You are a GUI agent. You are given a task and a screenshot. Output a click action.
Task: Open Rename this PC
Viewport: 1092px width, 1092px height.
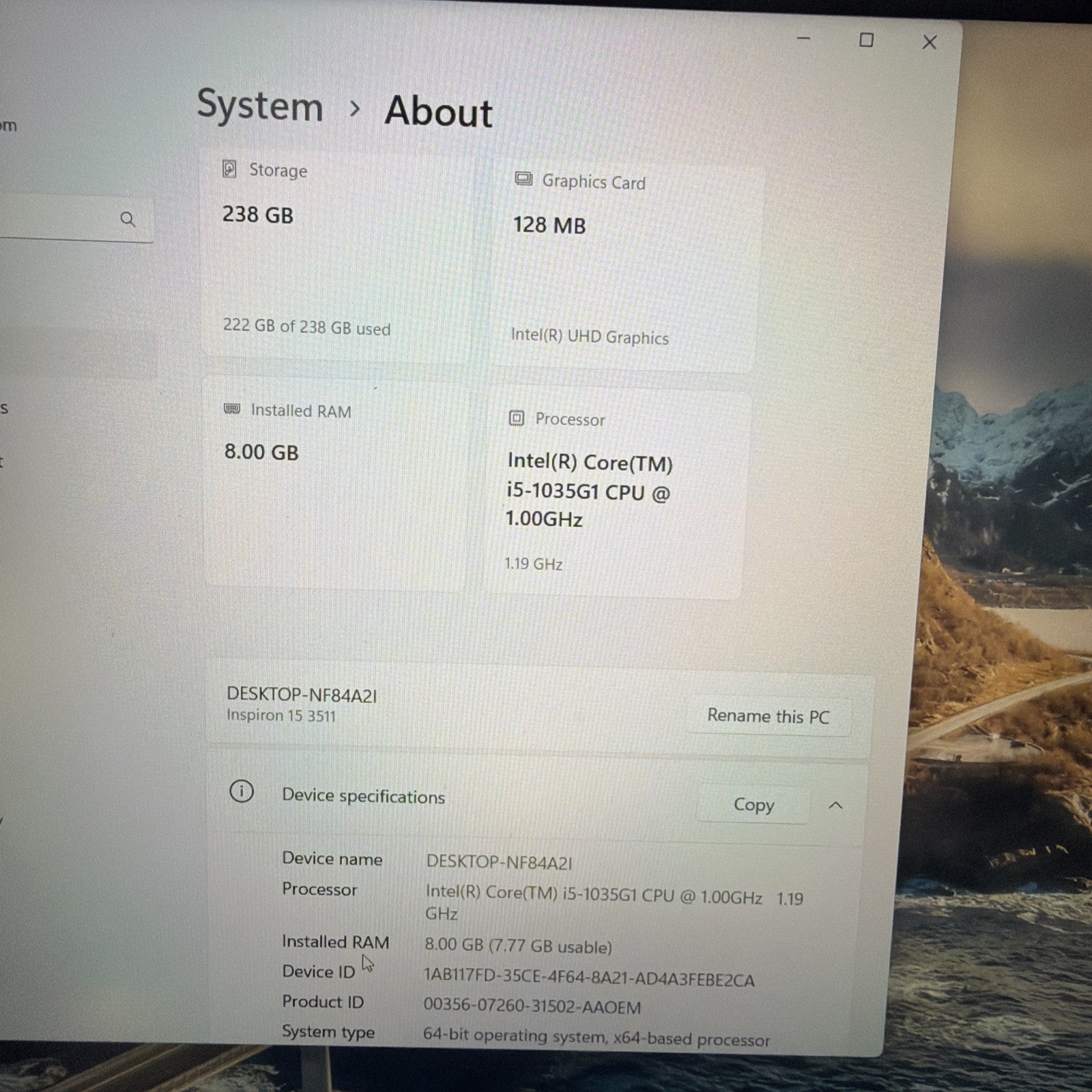coord(768,716)
